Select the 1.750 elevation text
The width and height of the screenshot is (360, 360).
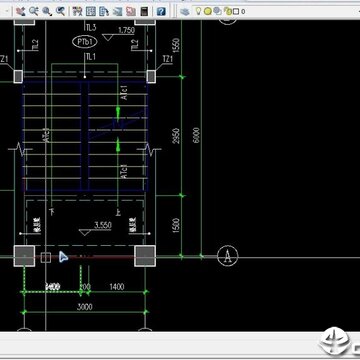126,30
